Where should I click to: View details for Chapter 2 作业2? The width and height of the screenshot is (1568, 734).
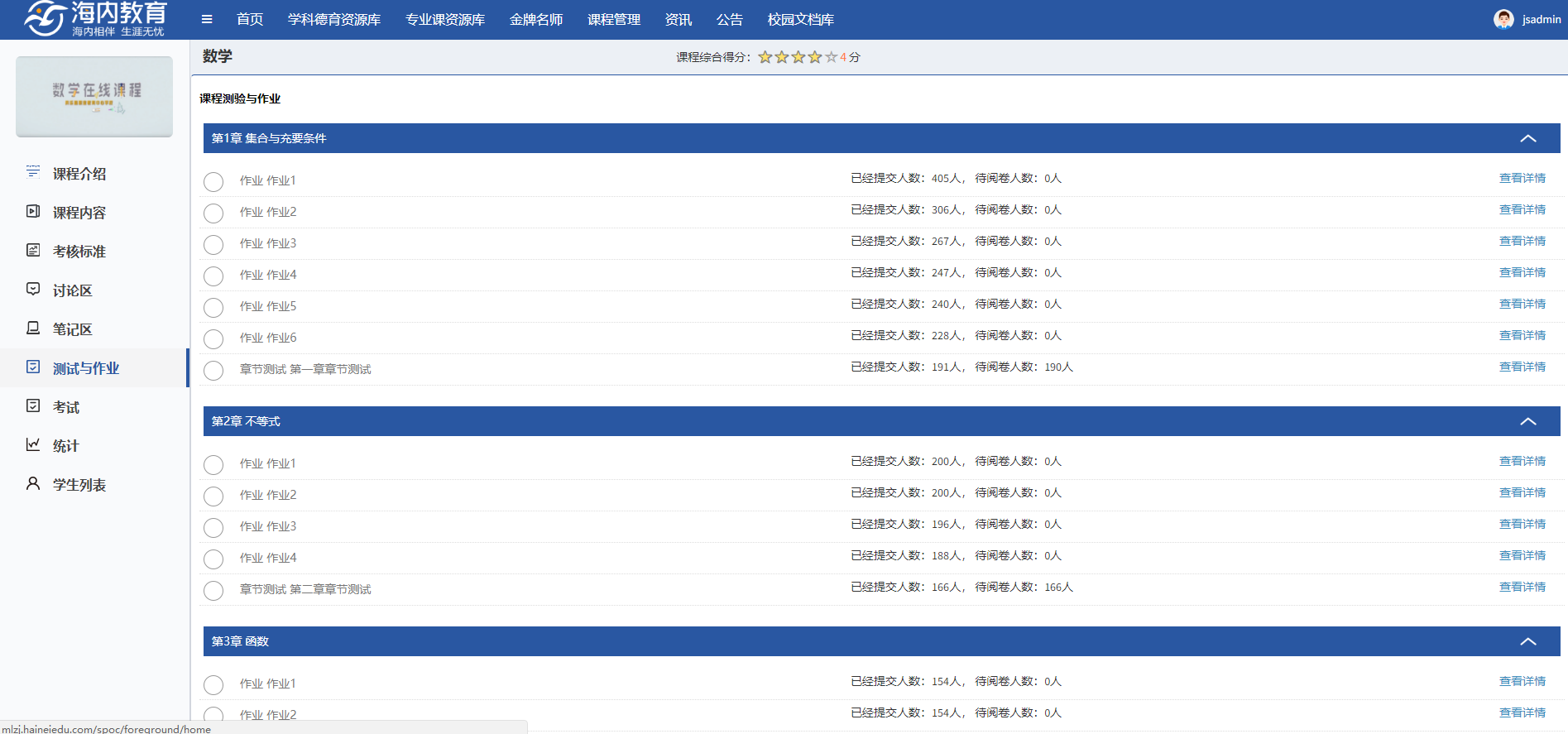[x=1522, y=492]
